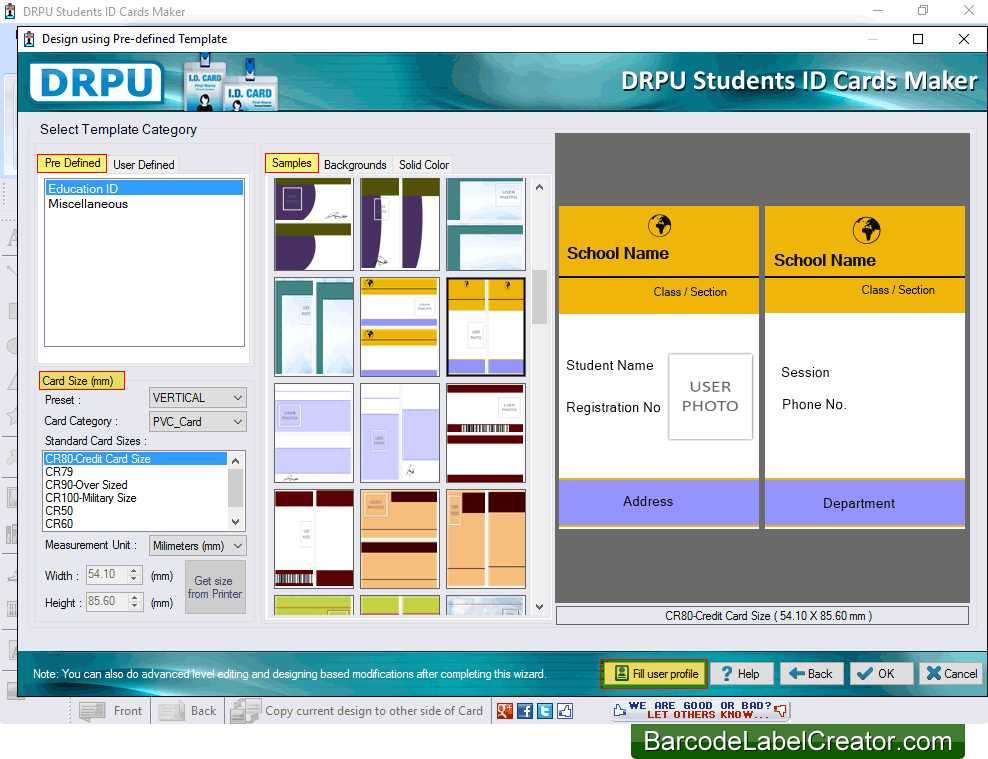The image size is (988, 759).
Task: Click the Google+ share icon
Action: pyautogui.click(x=505, y=710)
